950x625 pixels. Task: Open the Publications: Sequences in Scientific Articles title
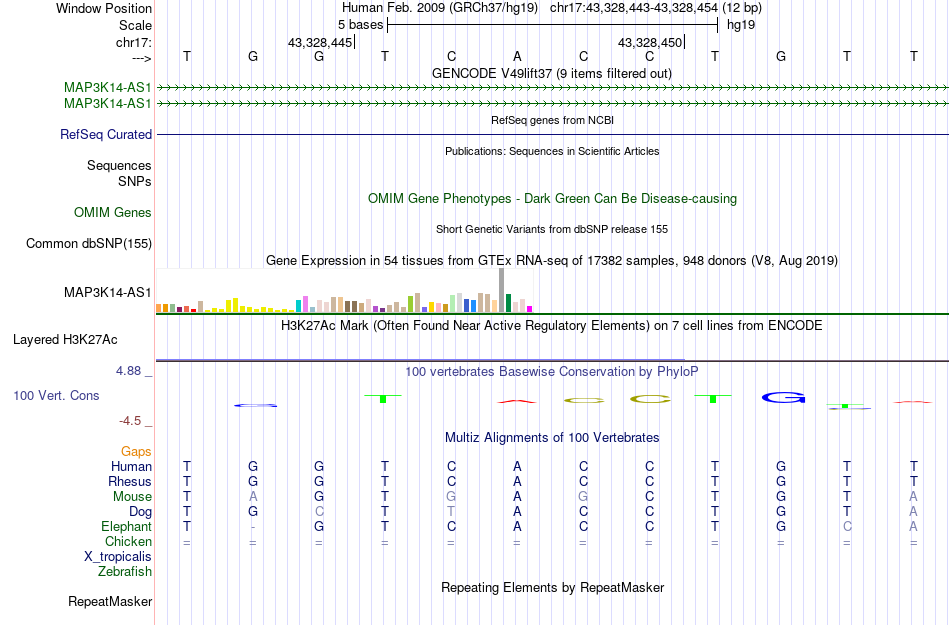click(552, 151)
